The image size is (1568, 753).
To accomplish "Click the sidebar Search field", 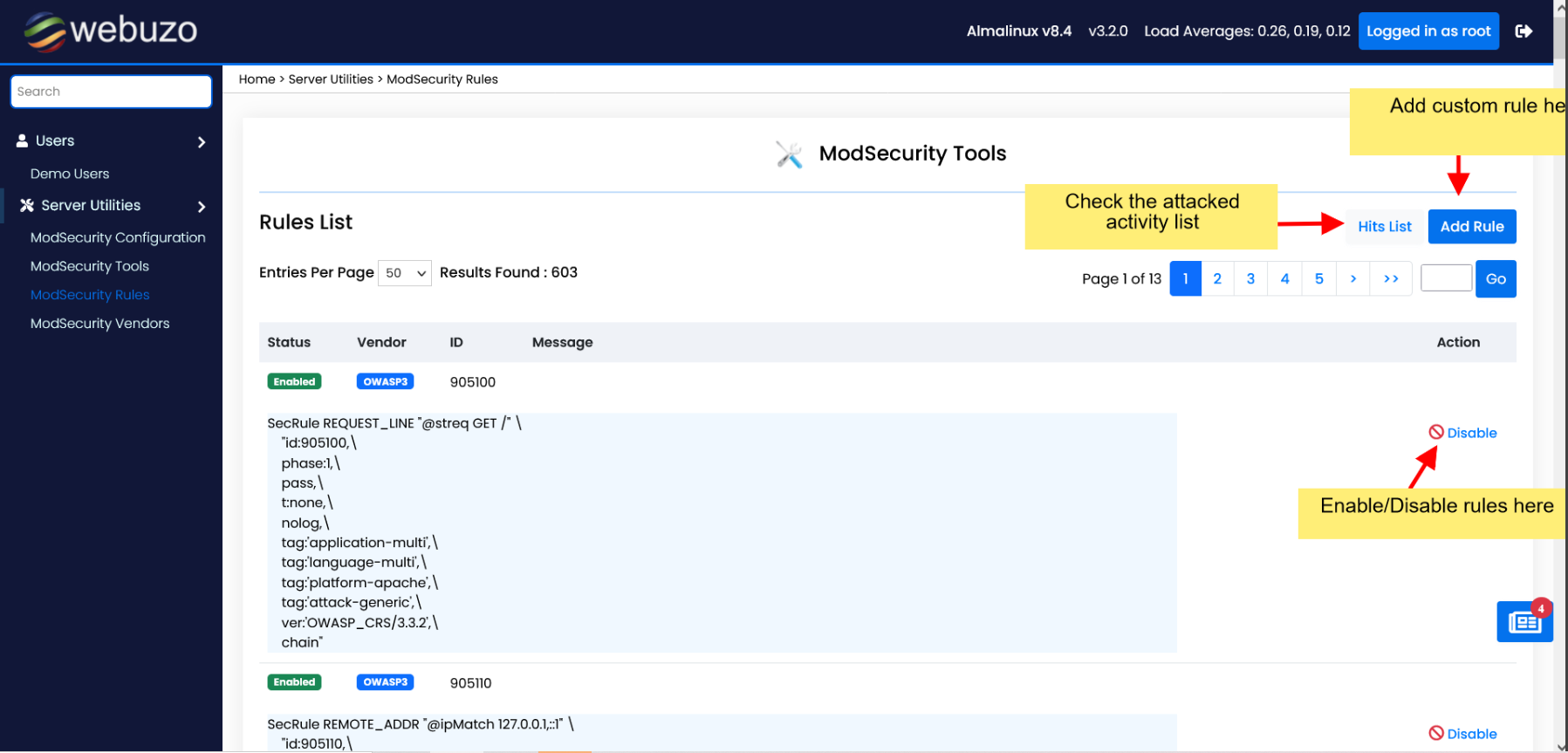I will [x=111, y=92].
